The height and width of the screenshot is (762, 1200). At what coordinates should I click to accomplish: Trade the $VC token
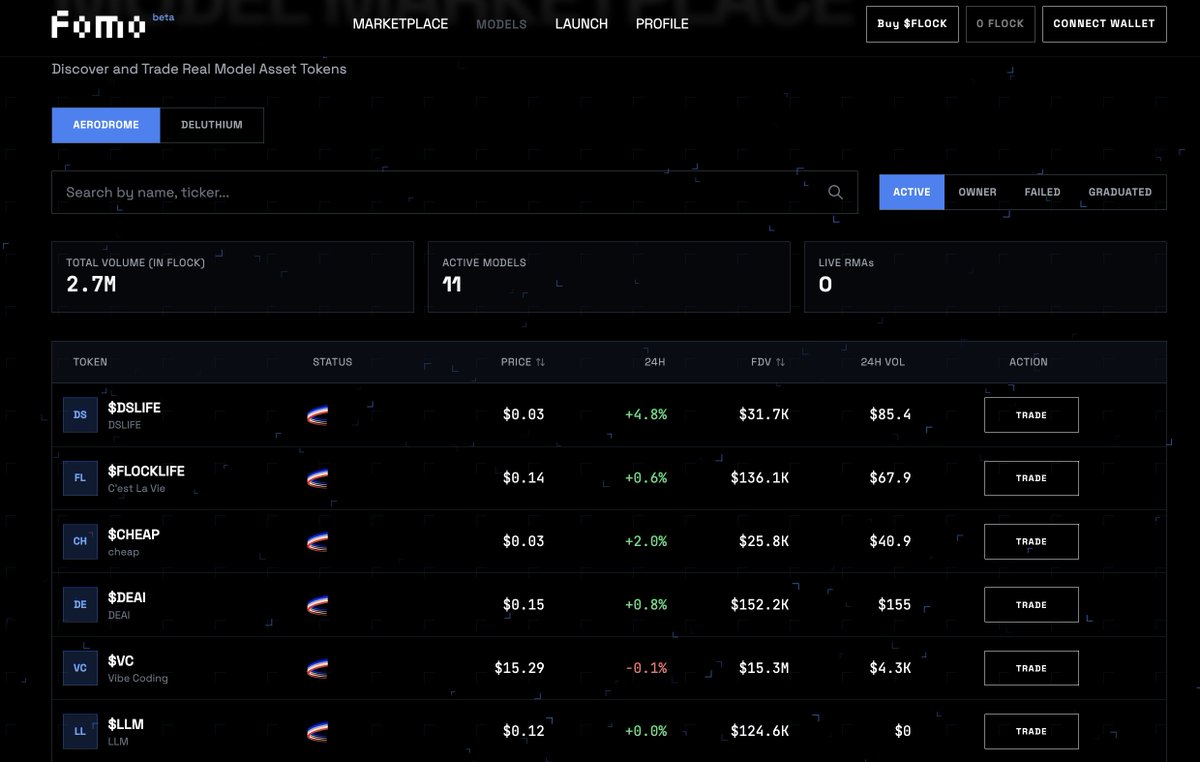pos(1031,668)
